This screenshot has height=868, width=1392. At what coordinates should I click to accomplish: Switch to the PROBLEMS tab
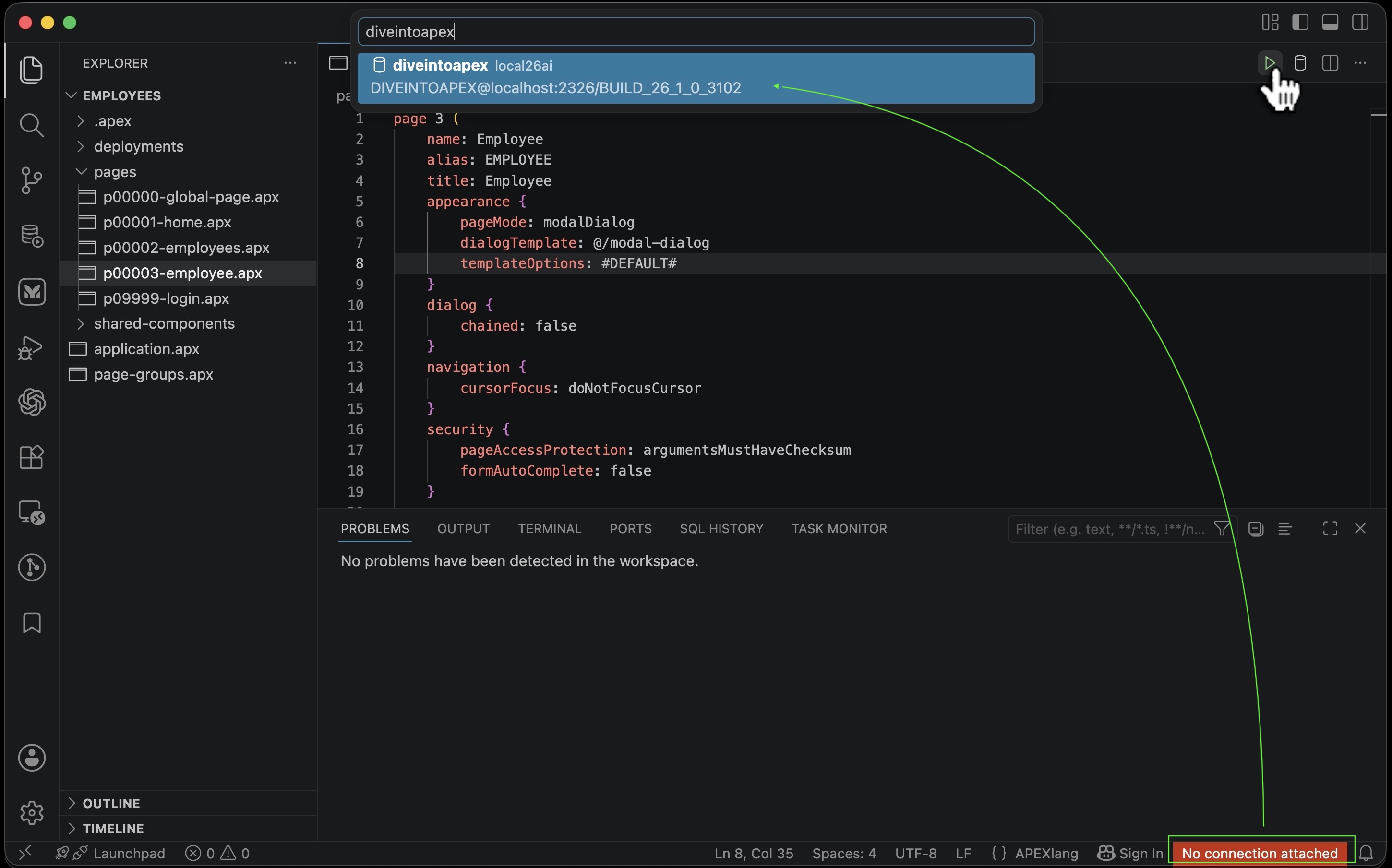click(375, 529)
